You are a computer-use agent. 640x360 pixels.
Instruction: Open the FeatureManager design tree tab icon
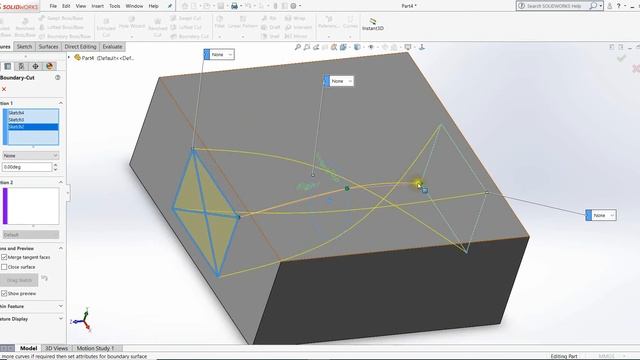[x=8, y=66]
